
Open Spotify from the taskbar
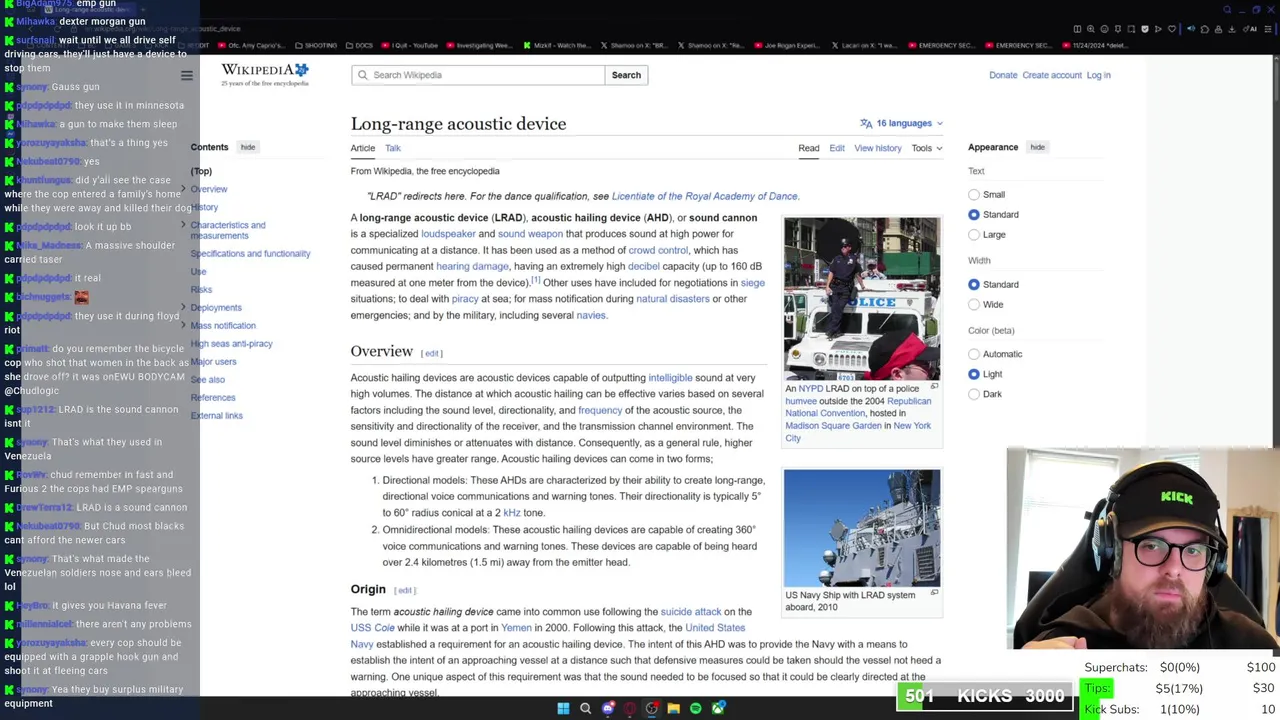(696, 708)
